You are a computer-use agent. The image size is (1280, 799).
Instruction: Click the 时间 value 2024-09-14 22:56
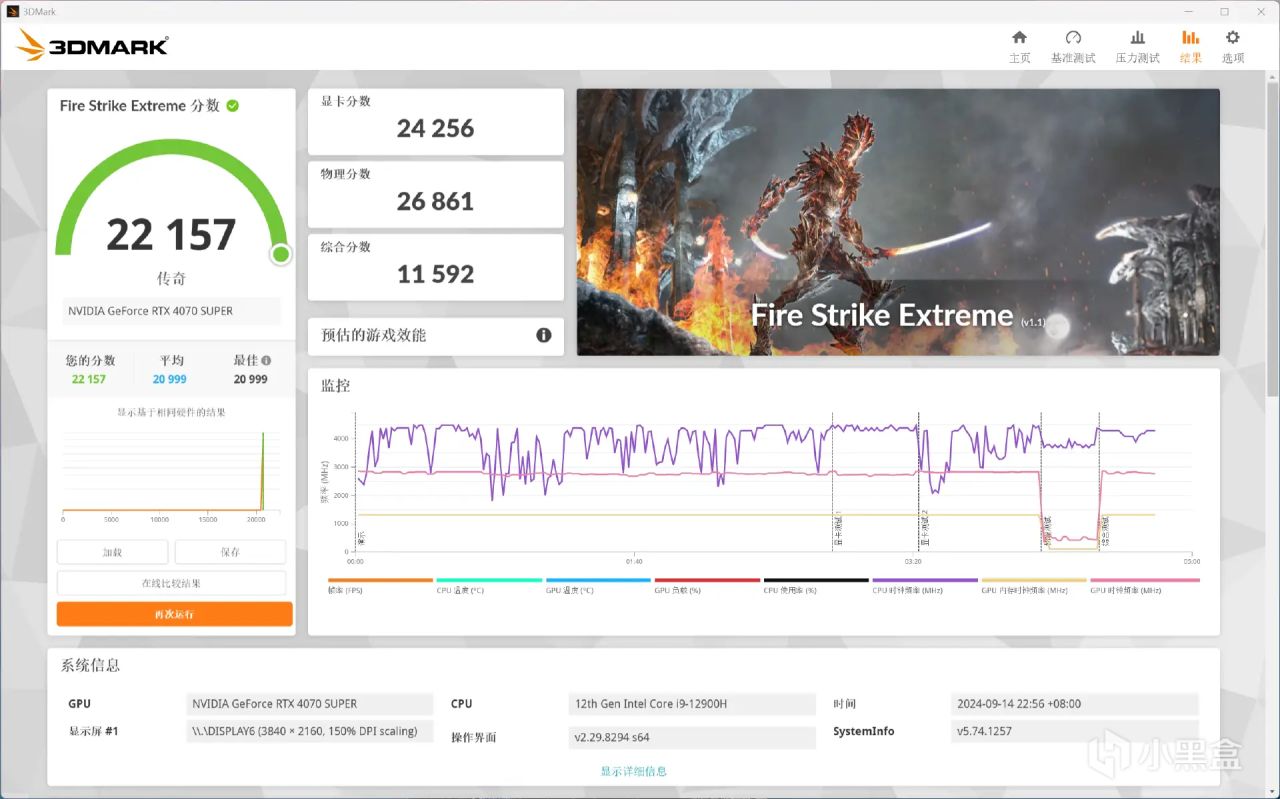pos(1074,704)
